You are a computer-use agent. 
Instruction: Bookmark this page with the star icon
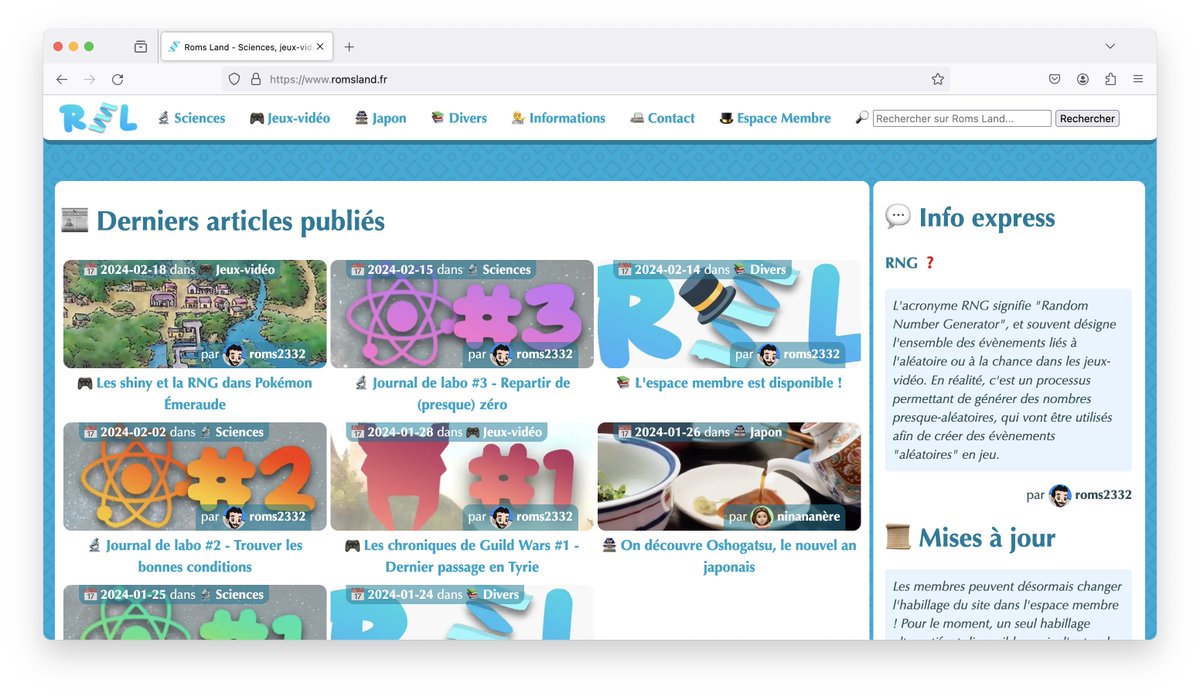[938, 79]
